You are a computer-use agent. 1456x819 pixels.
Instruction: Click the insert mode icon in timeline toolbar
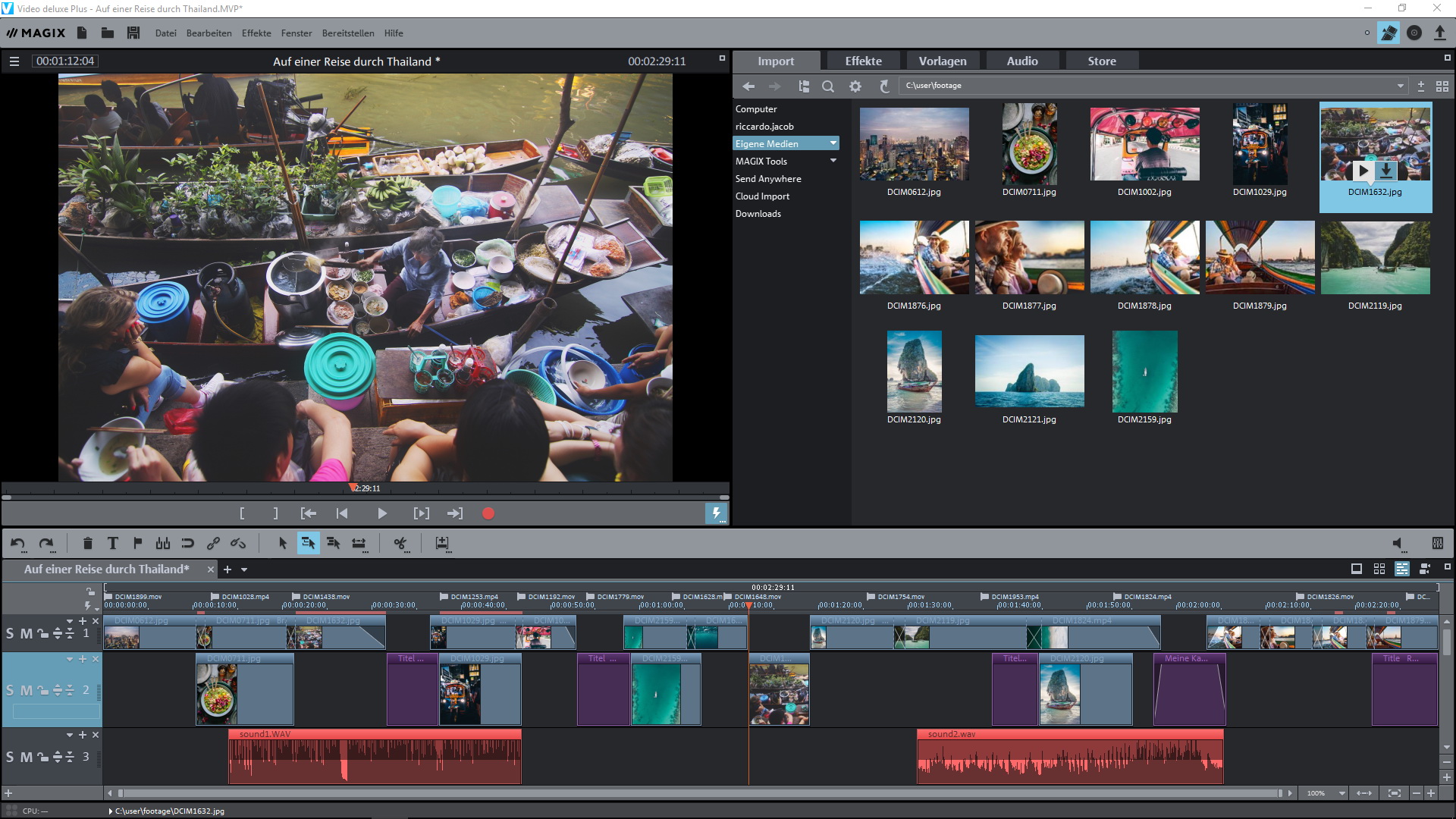pos(442,543)
